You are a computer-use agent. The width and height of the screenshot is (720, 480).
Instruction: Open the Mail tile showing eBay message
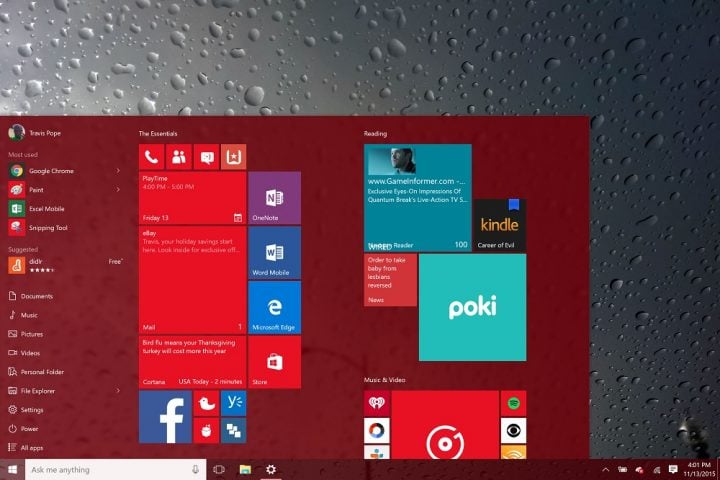(193, 280)
